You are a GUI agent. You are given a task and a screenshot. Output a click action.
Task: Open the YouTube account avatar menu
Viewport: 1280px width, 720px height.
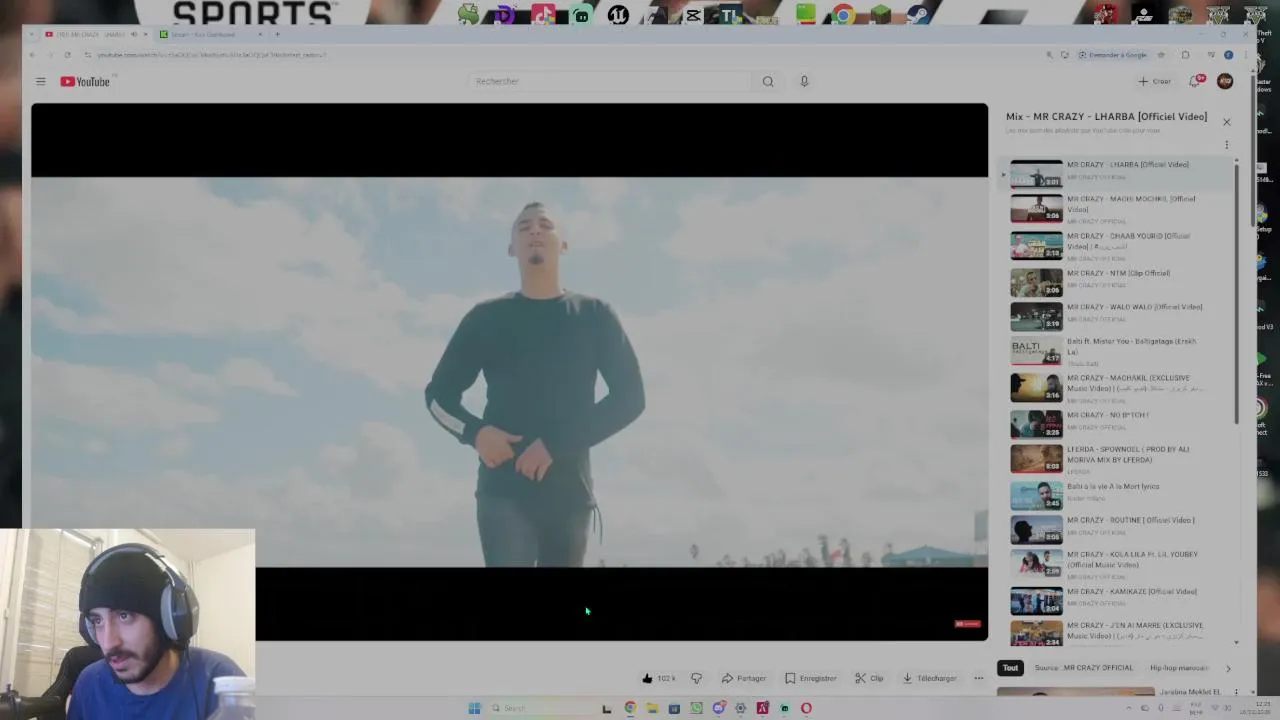[1225, 81]
